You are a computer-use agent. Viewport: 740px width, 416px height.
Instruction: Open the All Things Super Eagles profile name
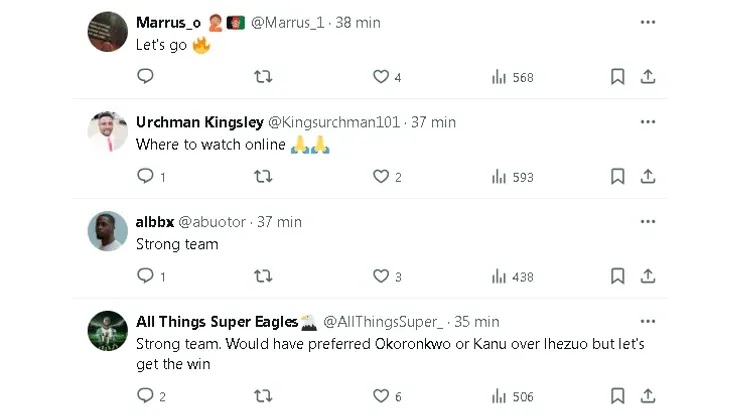tap(217, 322)
